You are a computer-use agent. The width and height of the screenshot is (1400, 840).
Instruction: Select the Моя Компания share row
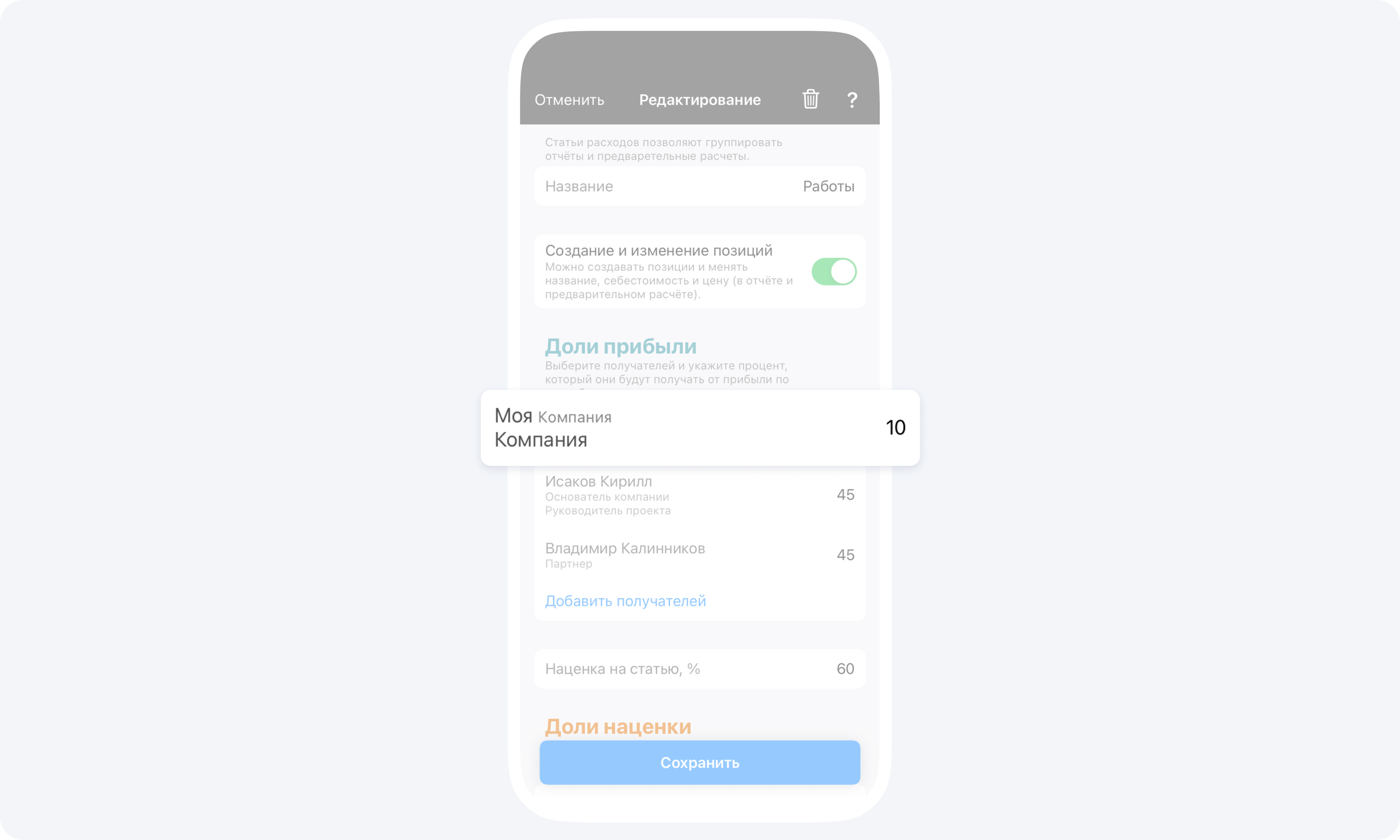700,428
